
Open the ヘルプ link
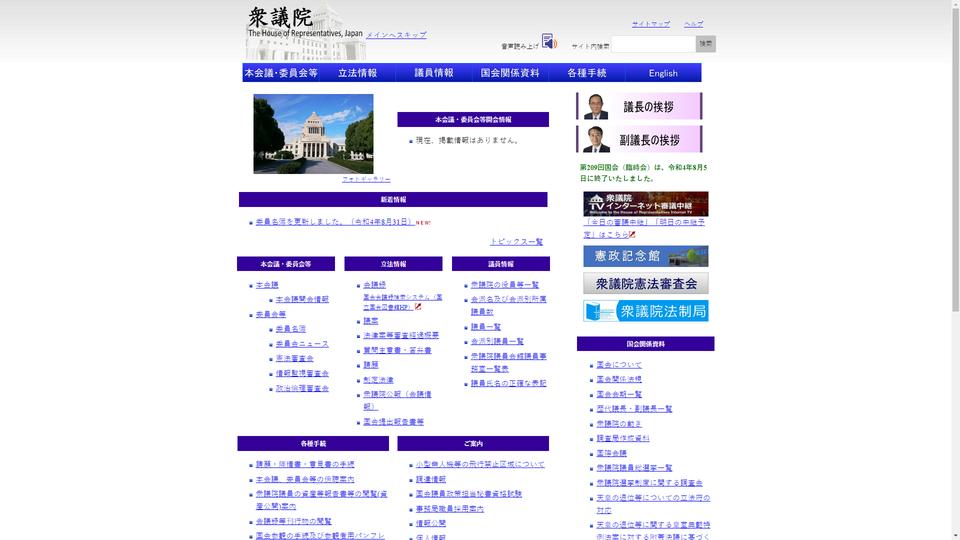[x=694, y=24]
